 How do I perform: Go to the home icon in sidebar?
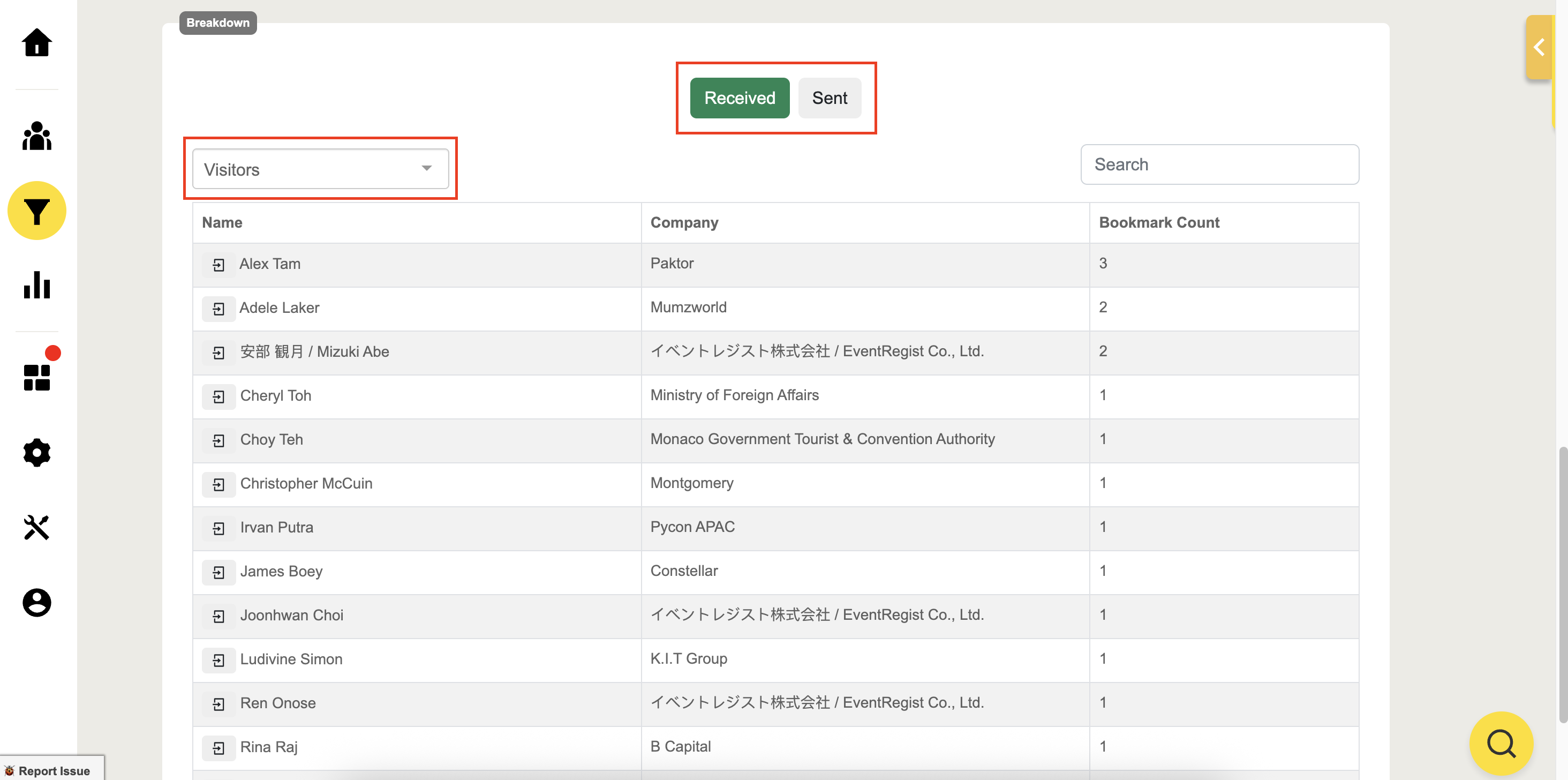pyautogui.click(x=36, y=43)
